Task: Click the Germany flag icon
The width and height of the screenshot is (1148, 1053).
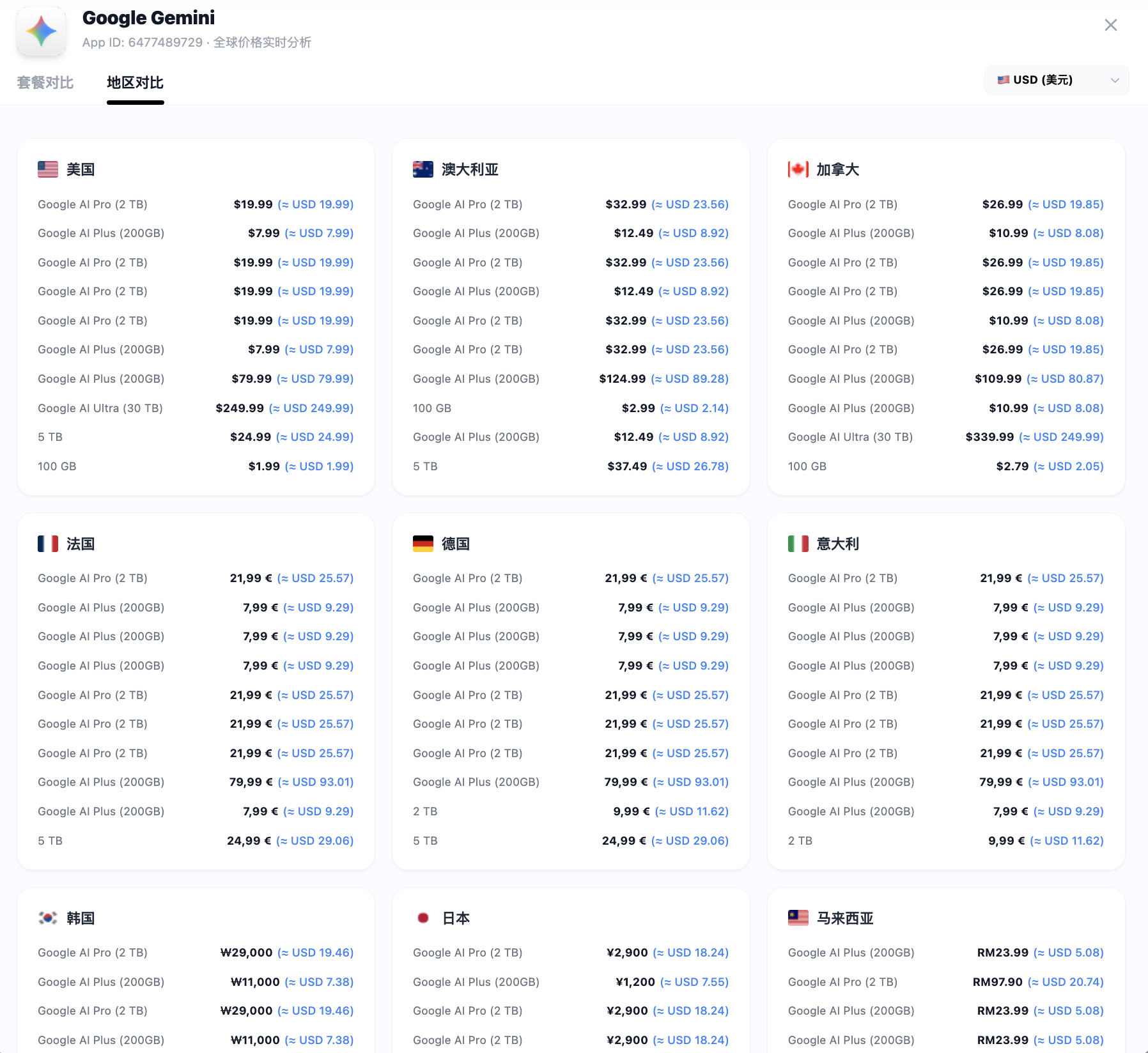Action: click(423, 544)
